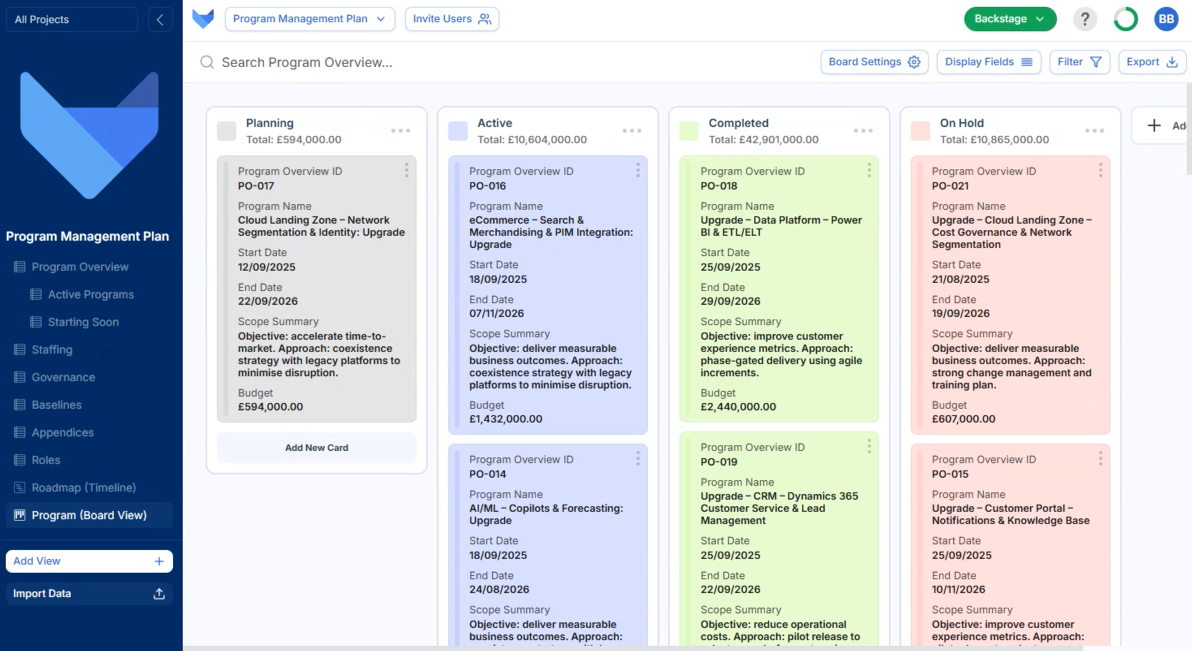Click the Active column's blue color swatch

[458, 131]
